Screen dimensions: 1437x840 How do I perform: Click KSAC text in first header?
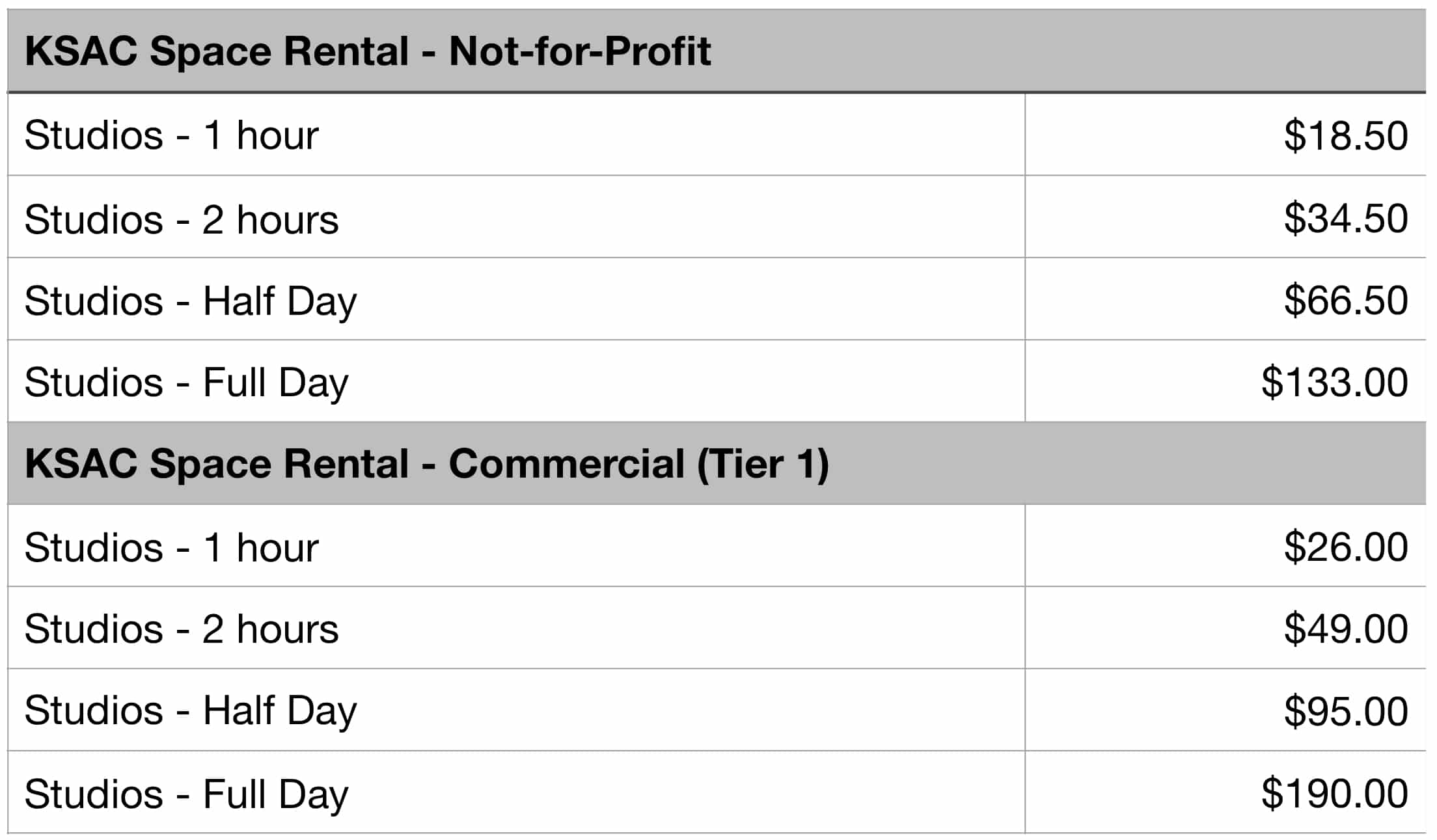pyautogui.click(x=81, y=51)
